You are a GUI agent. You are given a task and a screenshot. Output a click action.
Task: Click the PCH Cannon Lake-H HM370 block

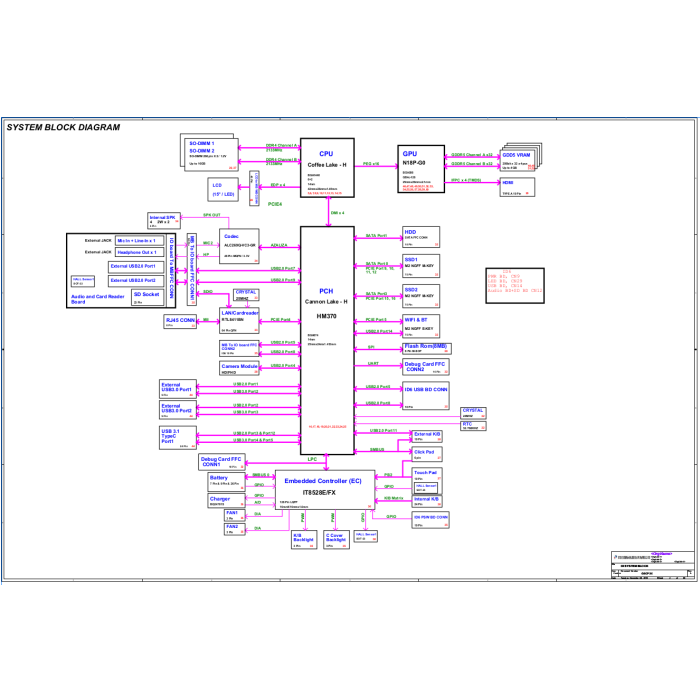click(327, 341)
